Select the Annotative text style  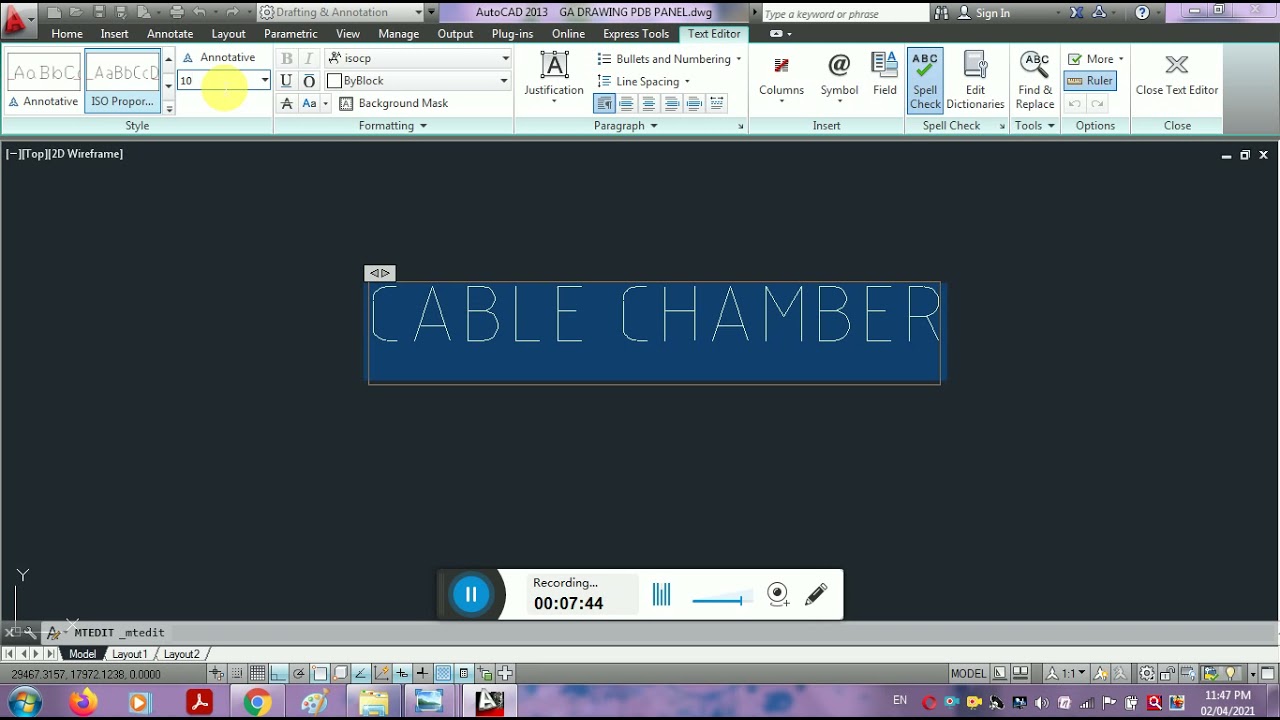click(x=43, y=80)
